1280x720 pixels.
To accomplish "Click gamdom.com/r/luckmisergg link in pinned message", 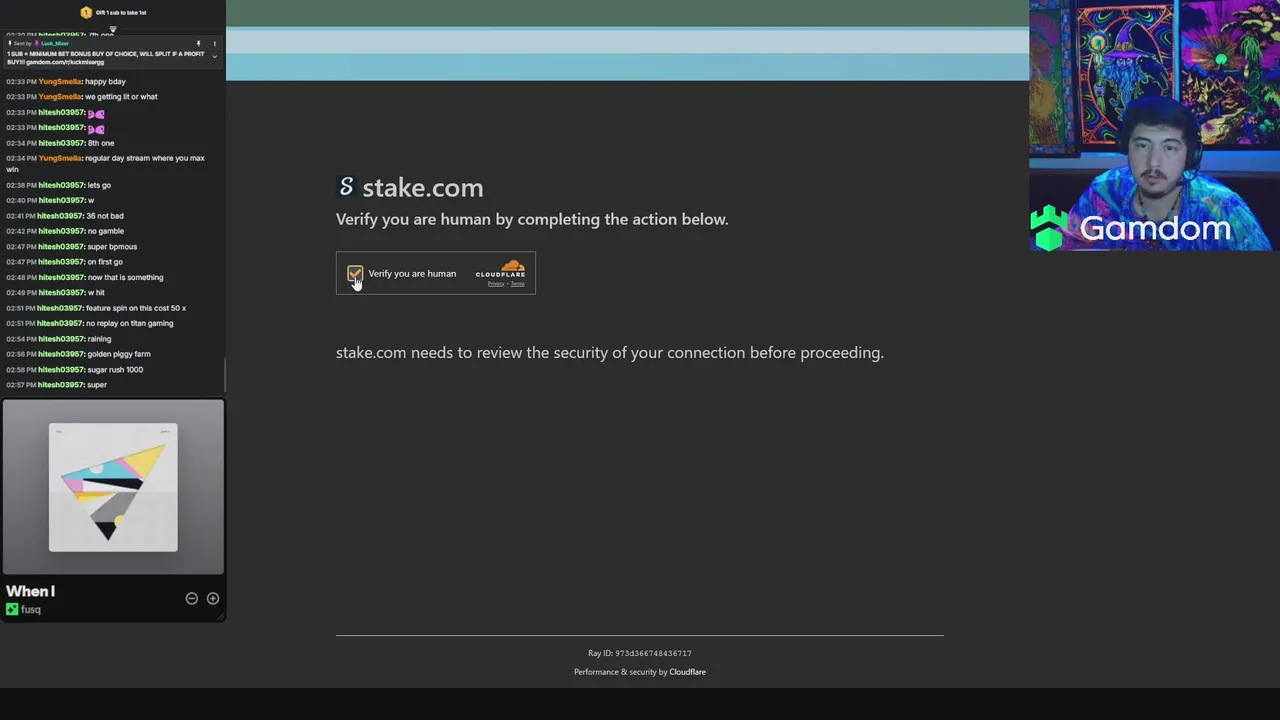I will (x=66, y=62).
